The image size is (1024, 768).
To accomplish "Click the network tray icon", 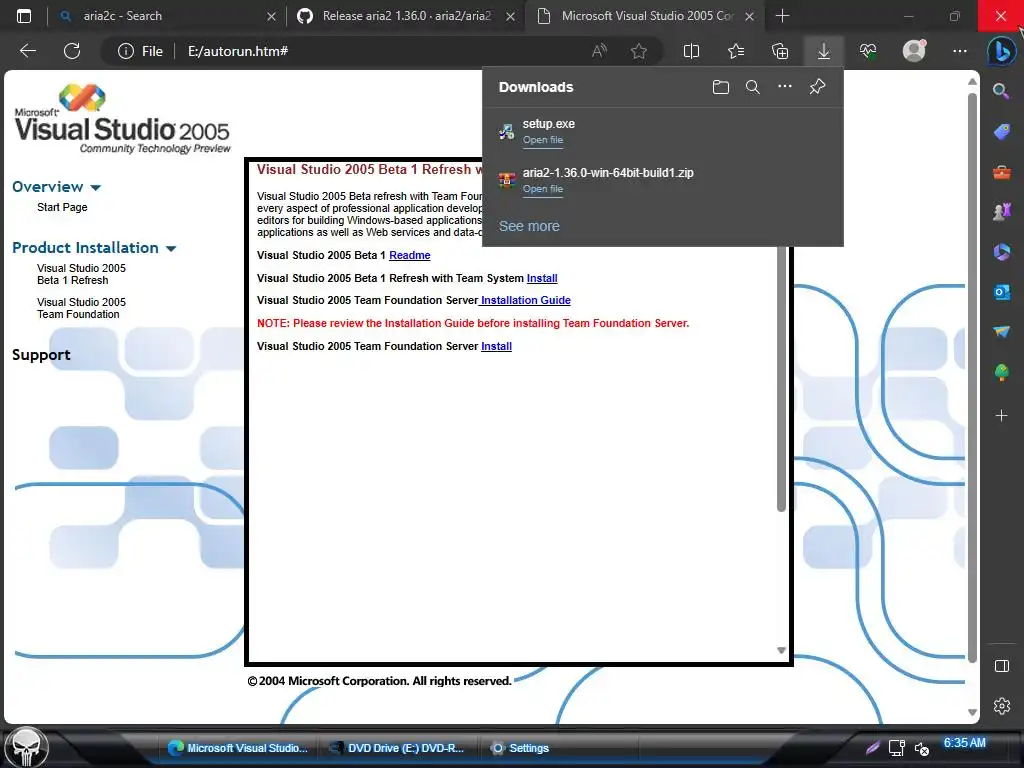I will pos(897,748).
